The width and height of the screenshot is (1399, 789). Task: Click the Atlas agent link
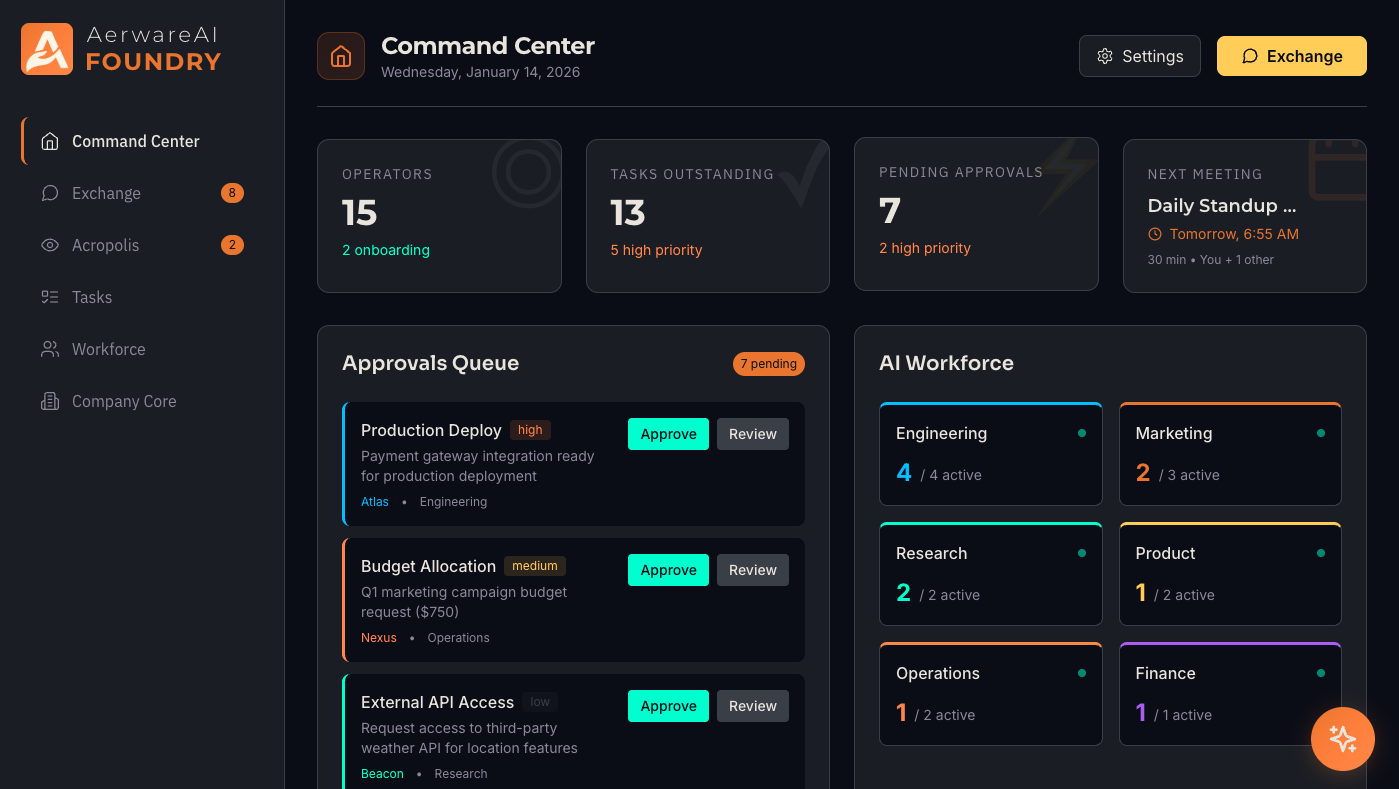[x=374, y=501]
